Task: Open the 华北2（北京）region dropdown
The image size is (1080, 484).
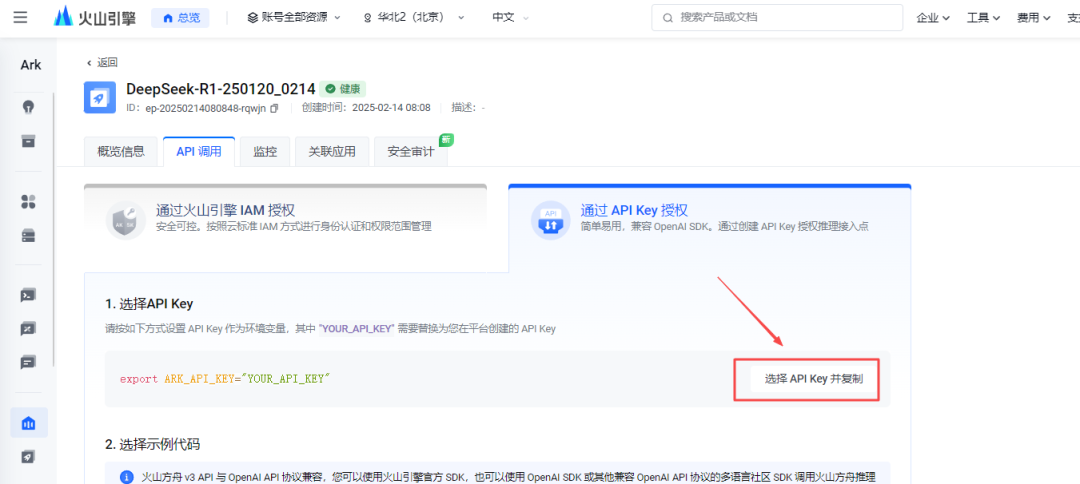Action: 414,17
